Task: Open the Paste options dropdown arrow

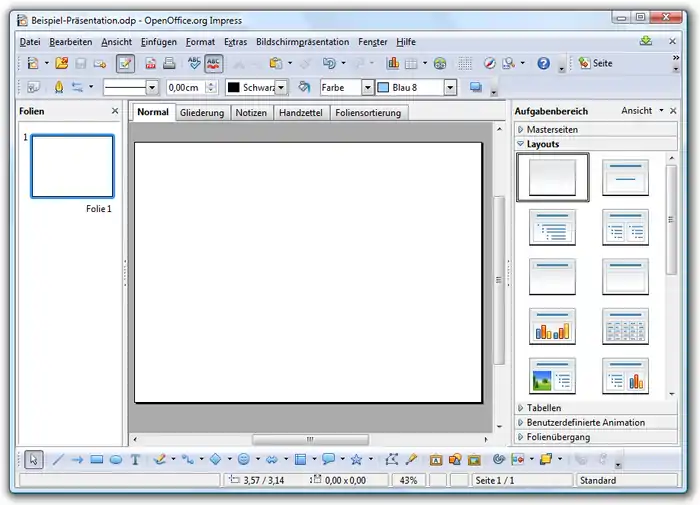Action: tap(290, 63)
